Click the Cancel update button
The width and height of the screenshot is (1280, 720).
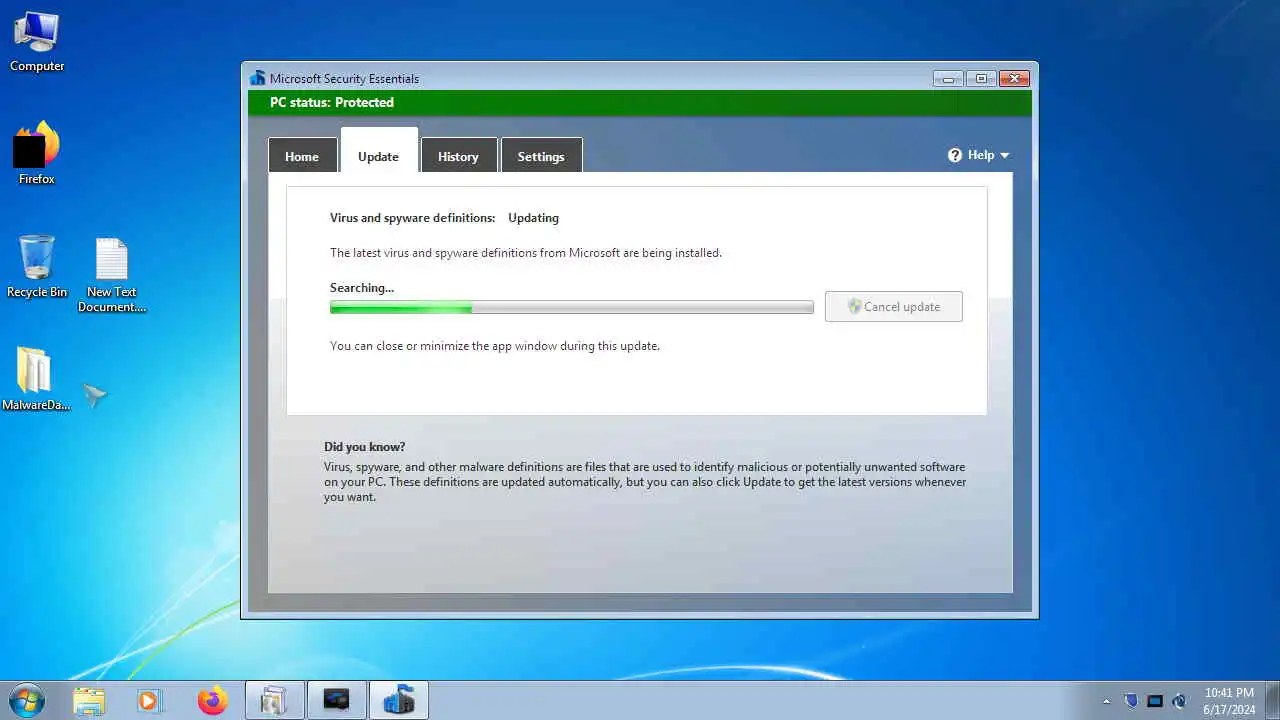point(894,307)
